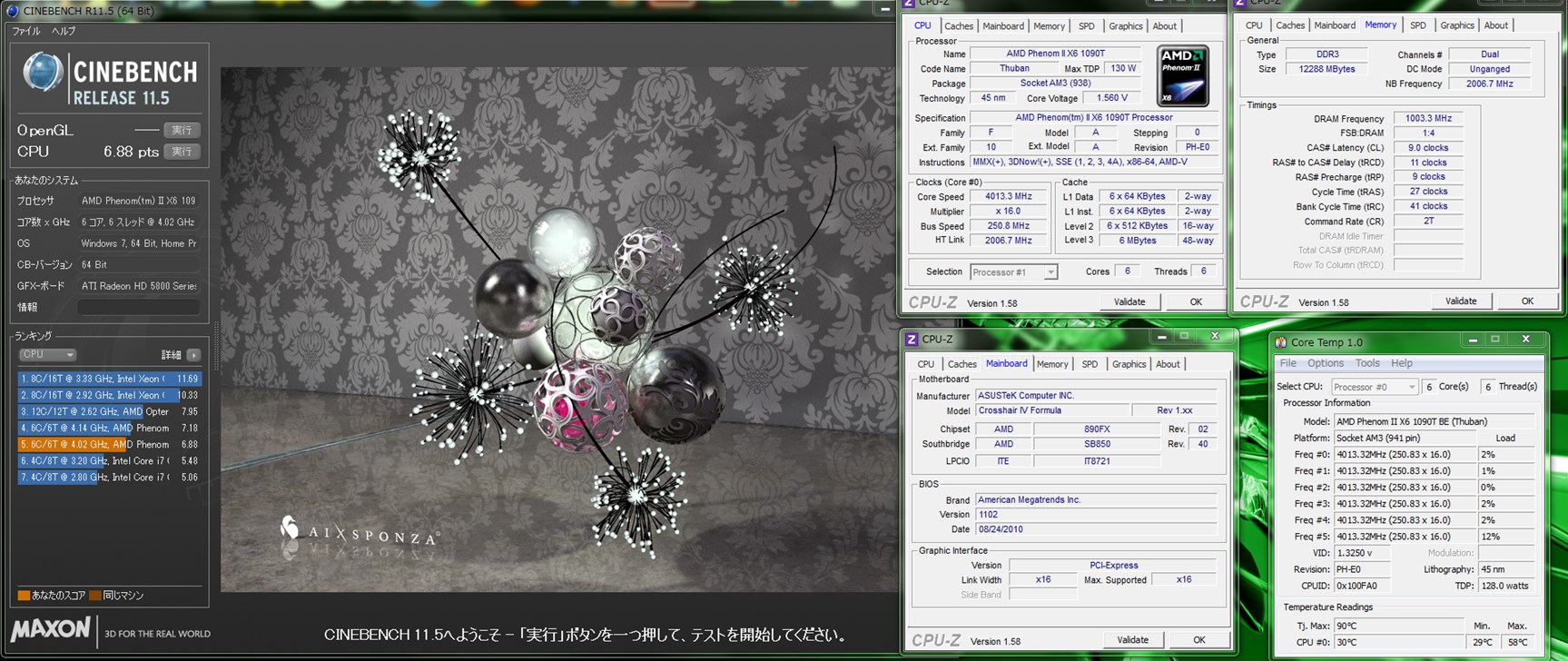
Task: Select Caches tab in CPU-Z memory timings window
Action: point(1289,25)
